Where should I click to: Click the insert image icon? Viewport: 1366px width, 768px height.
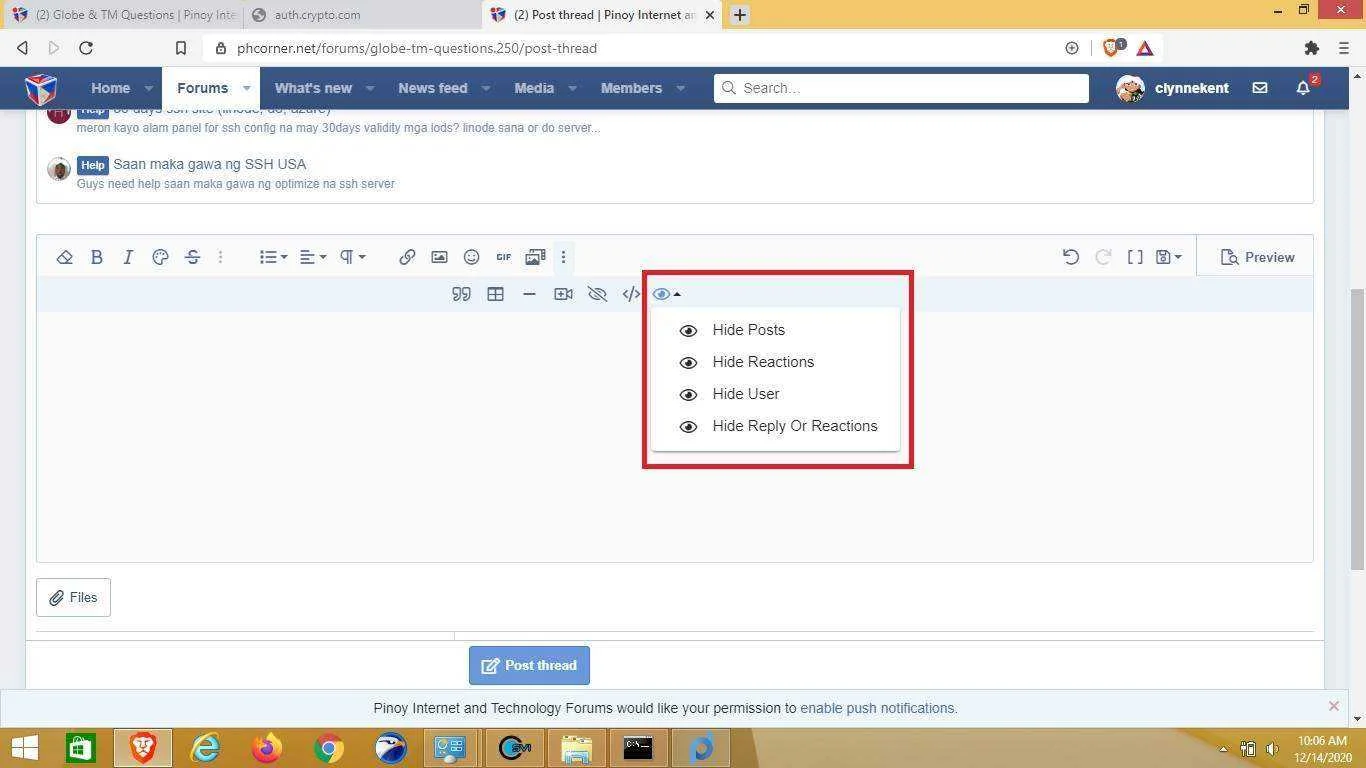point(439,257)
